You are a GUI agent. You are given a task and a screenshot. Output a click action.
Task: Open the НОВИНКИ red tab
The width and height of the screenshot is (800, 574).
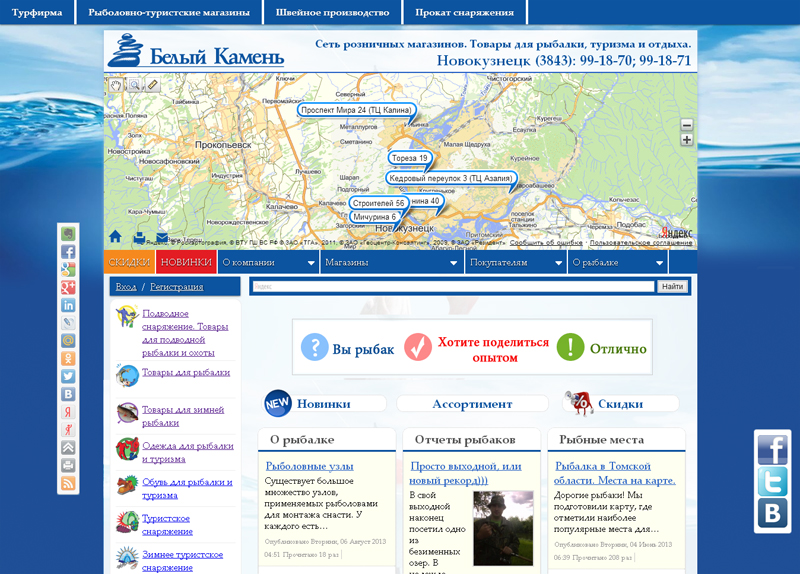186,262
